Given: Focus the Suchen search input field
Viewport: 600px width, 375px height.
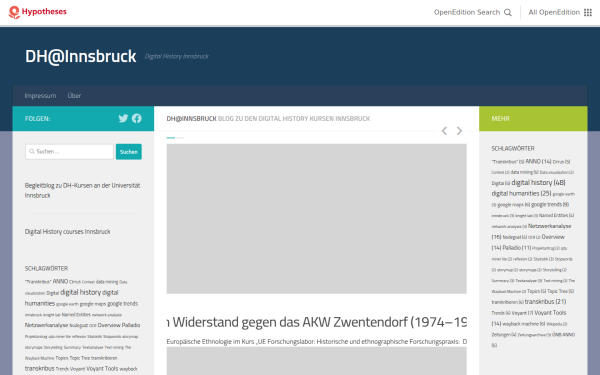Looking at the screenshot, I should click(x=69, y=152).
